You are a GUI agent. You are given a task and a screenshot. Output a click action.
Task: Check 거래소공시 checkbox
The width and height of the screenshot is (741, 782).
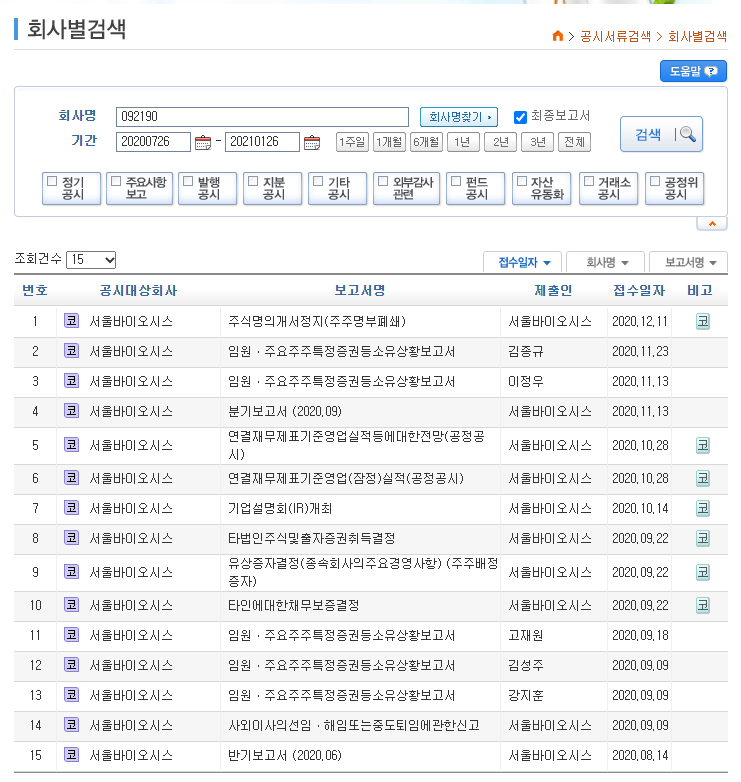coord(589,181)
